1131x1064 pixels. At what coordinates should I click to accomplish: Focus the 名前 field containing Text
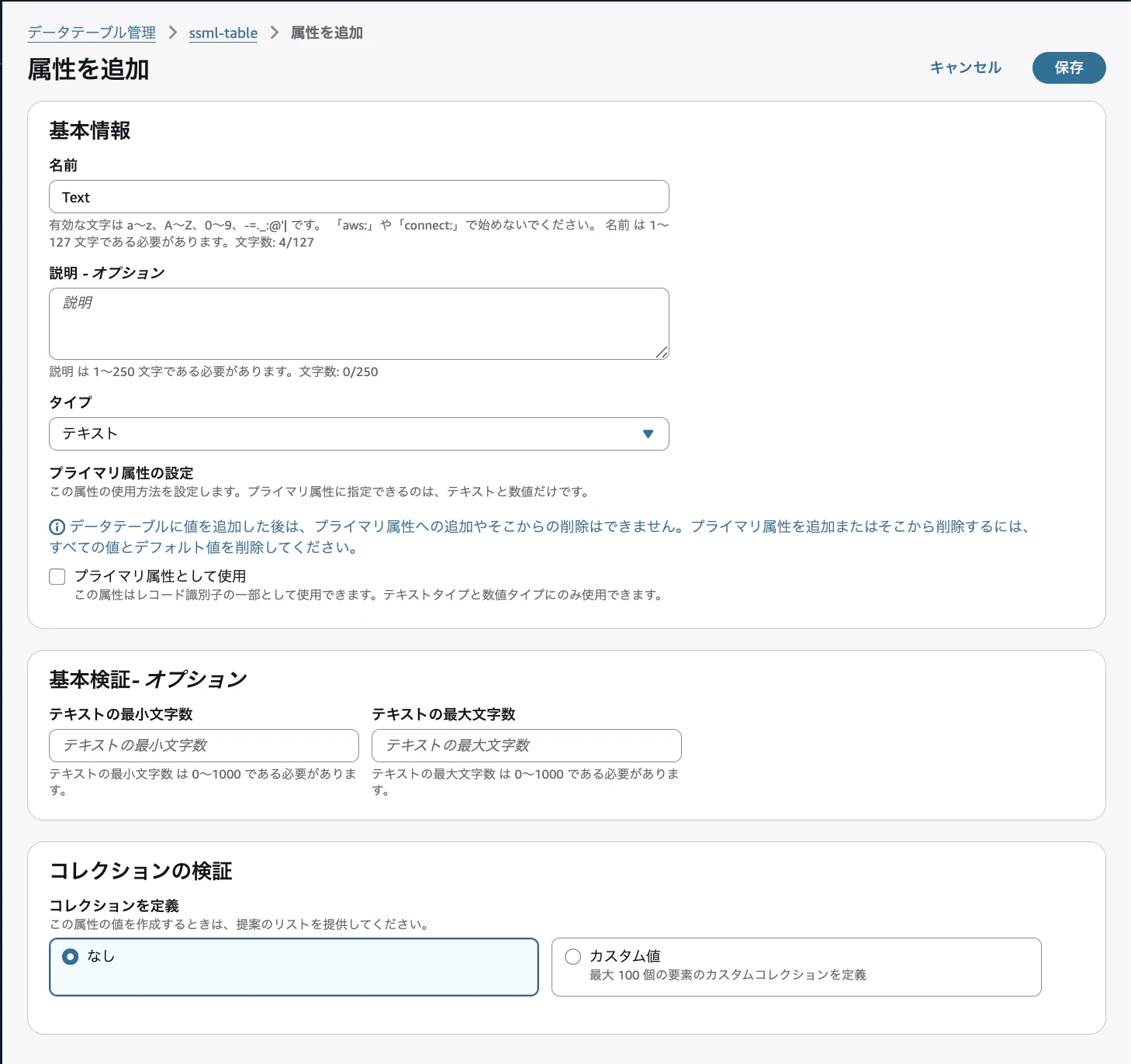tap(359, 197)
